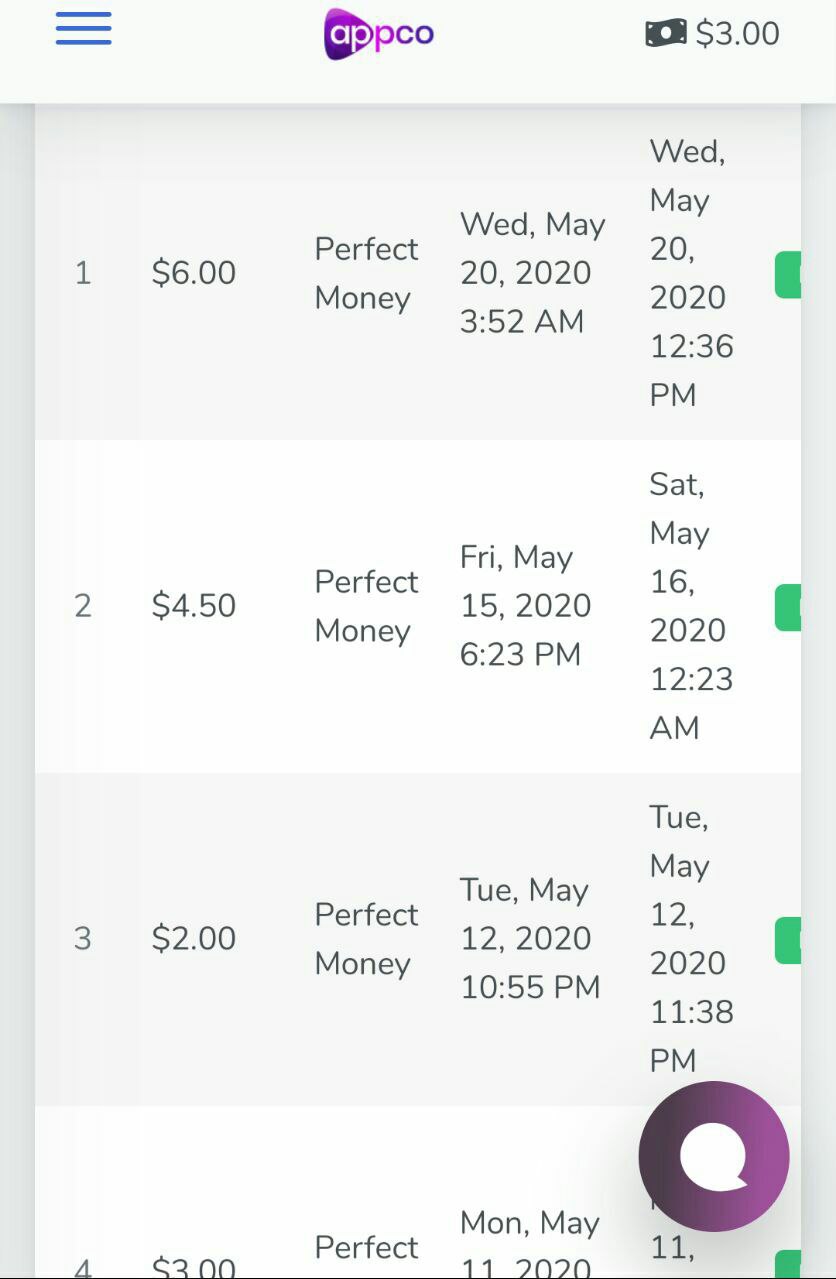Select the $2.00 amount cell
The image size is (836, 1279).
click(x=194, y=939)
